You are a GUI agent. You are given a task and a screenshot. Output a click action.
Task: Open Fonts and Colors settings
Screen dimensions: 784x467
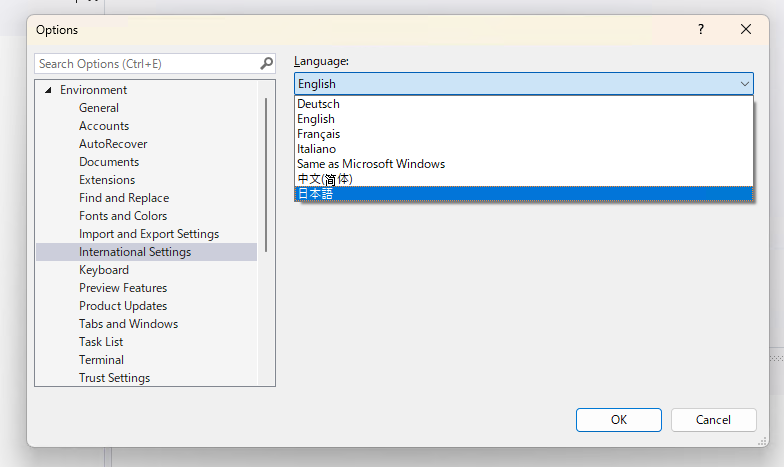click(x=123, y=216)
